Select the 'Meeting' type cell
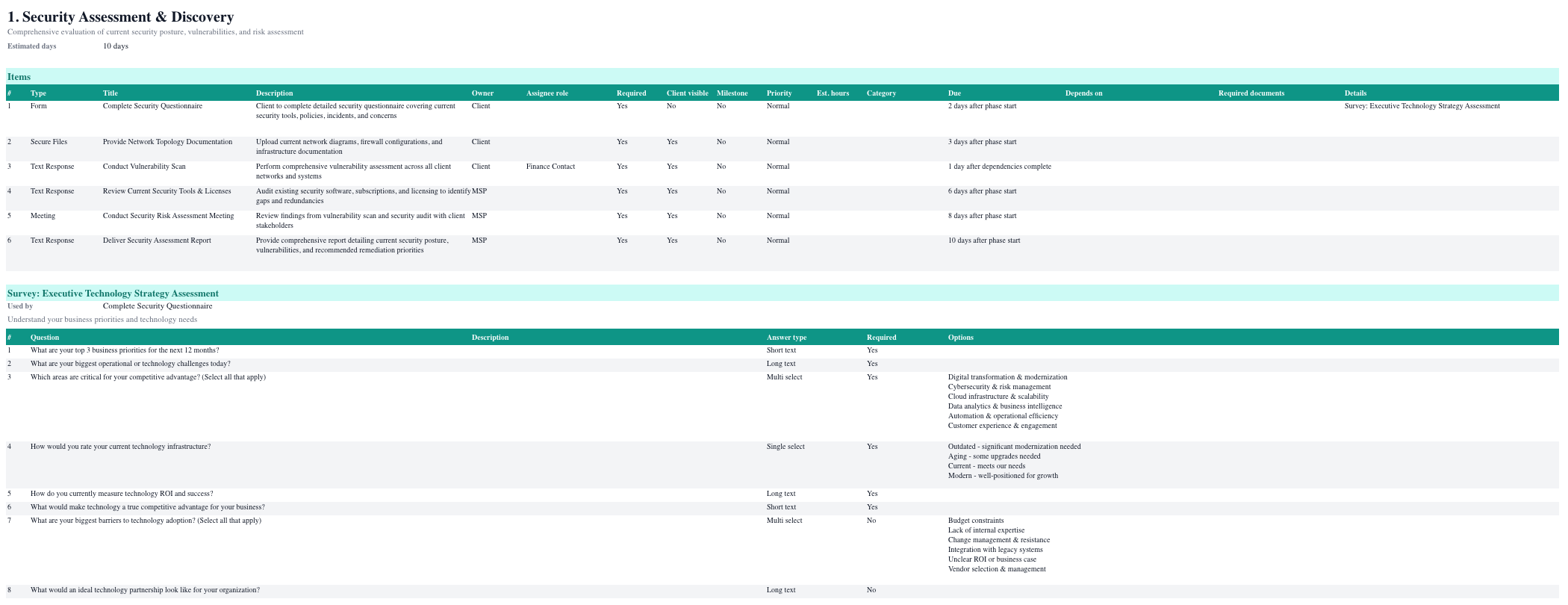This screenshot has width=1568, height=605. (x=43, y=216)
